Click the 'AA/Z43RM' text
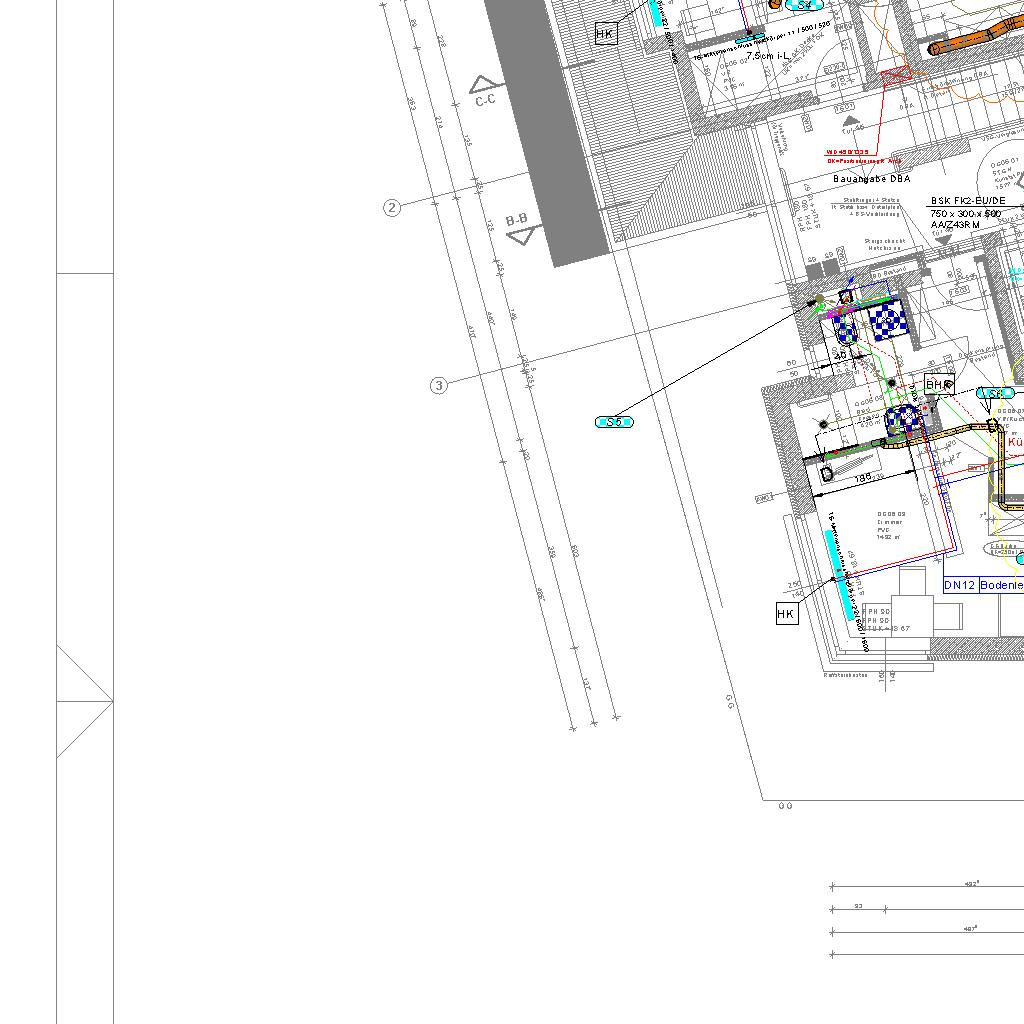 (x=955, y=225)
